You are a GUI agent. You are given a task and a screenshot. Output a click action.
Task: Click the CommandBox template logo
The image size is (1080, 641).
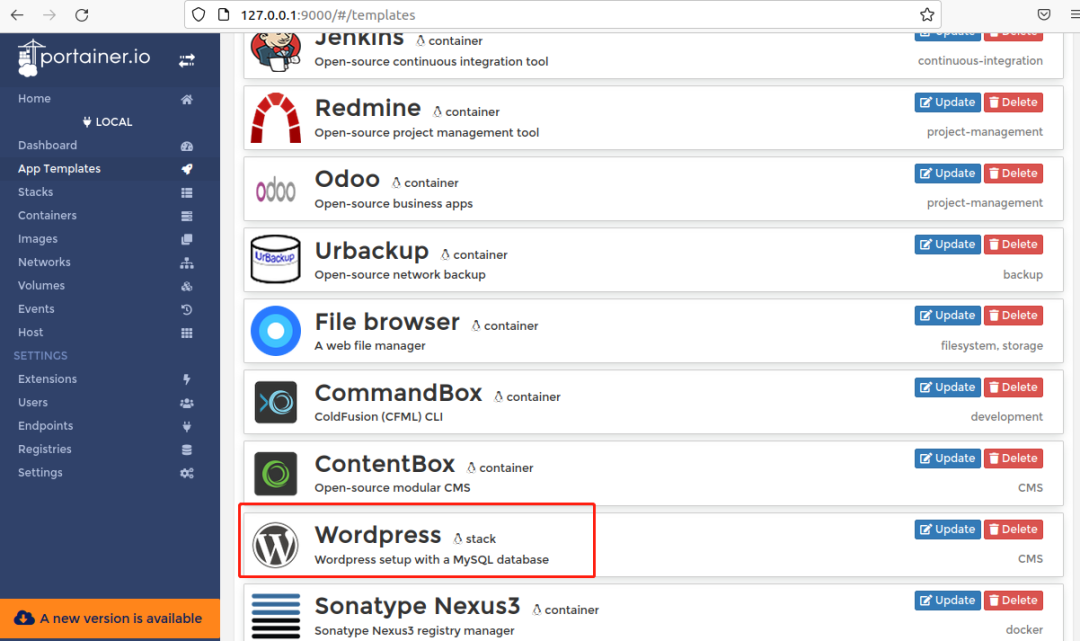(276, 402)
